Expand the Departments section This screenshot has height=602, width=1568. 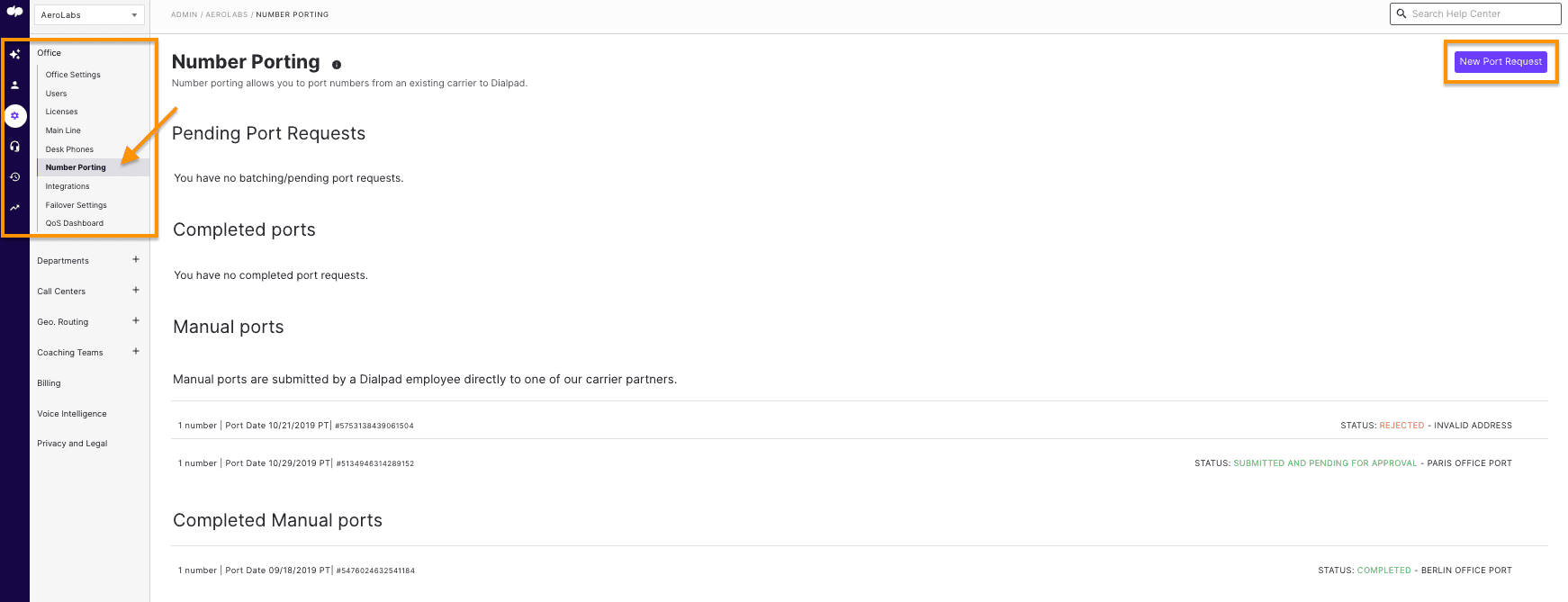(135, 259)
